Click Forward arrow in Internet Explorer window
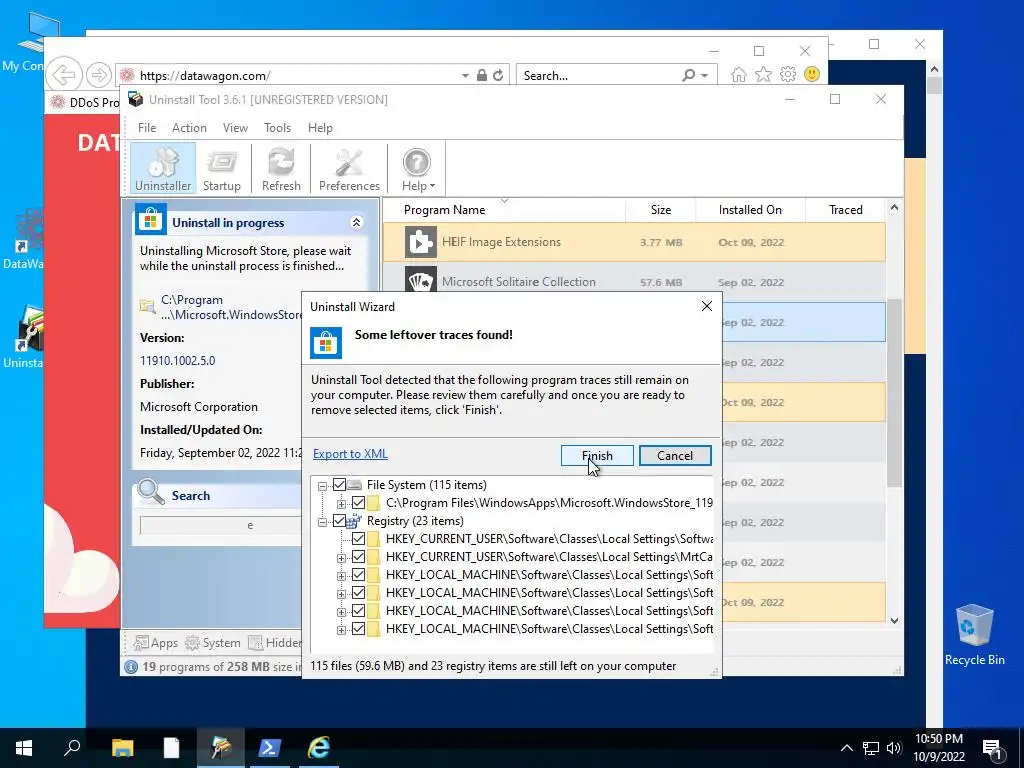This screenshot has height=768, width=1024. pyautogui.click(x=98, y=75)
